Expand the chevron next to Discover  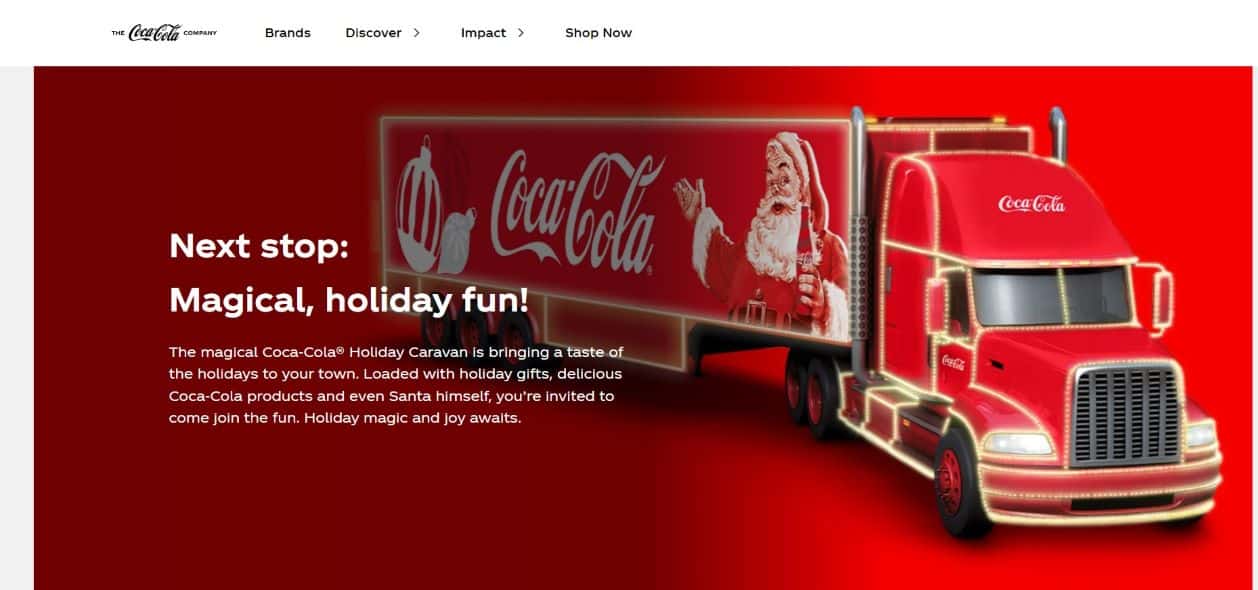pos(416,33)
